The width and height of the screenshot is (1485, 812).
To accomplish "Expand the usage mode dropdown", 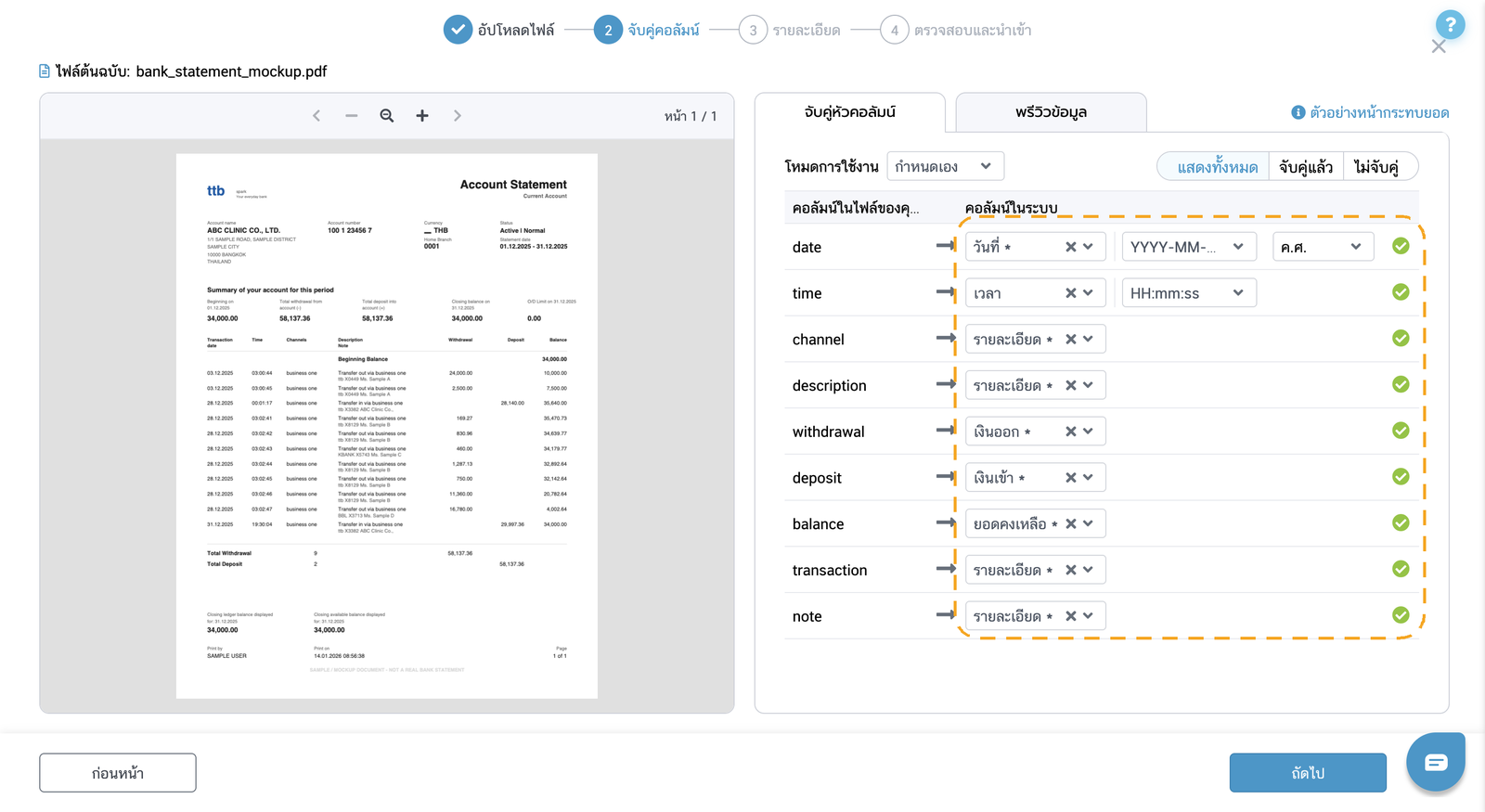I will tap(945, 166).
